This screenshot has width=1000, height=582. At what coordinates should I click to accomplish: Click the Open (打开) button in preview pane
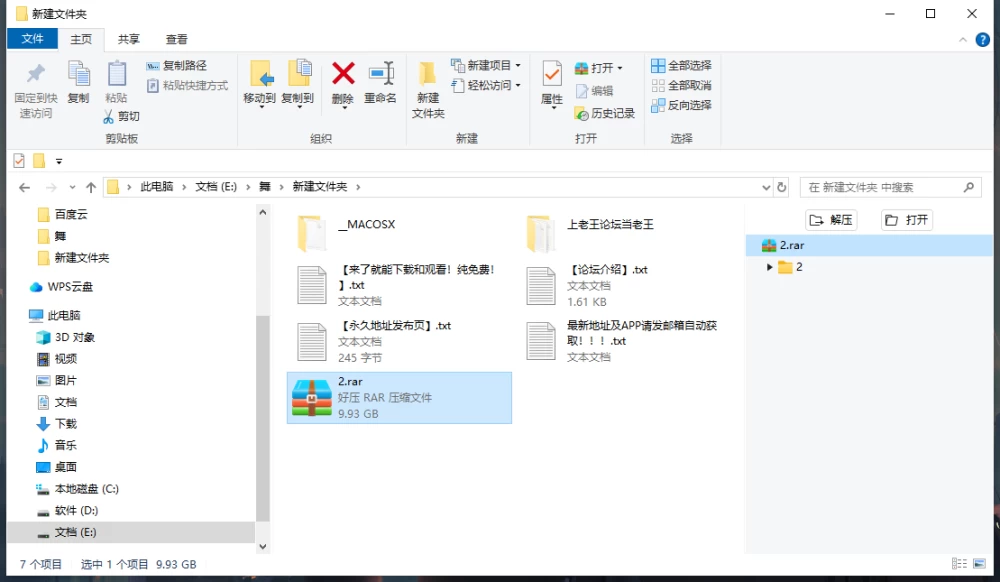coord(907,220)
